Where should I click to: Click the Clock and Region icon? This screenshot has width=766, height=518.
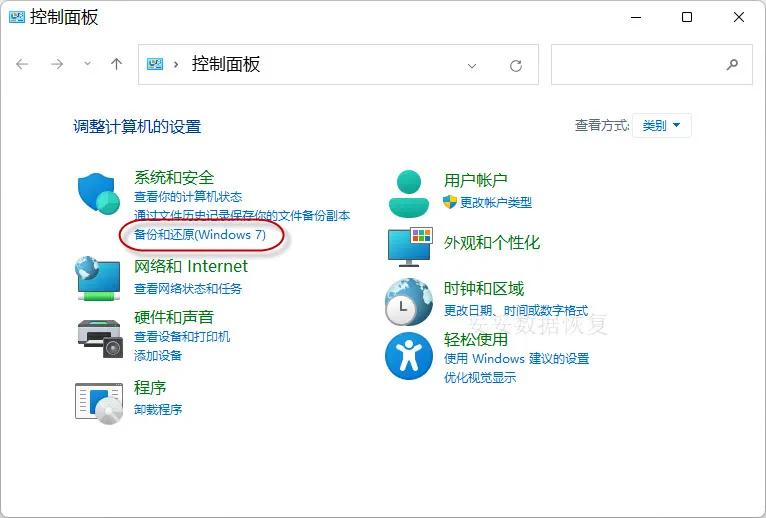tap(409, 300)
